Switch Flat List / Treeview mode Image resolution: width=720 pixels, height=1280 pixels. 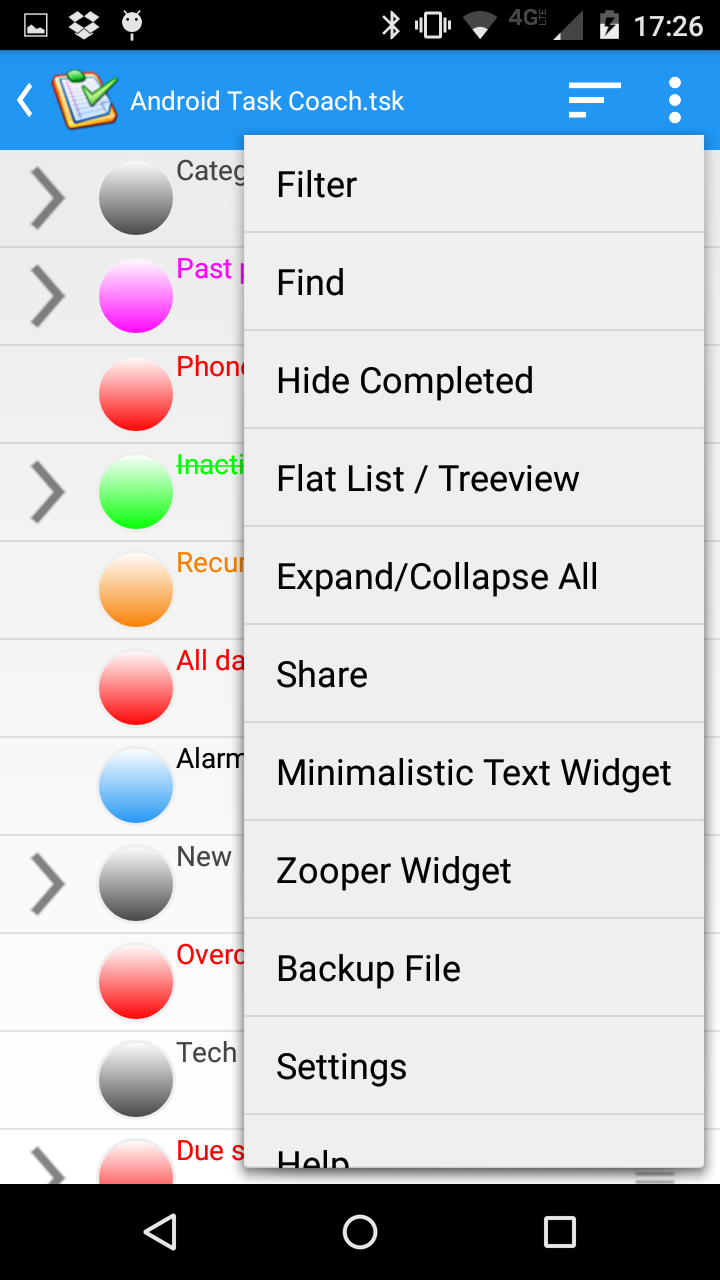(x=474, y=478)
